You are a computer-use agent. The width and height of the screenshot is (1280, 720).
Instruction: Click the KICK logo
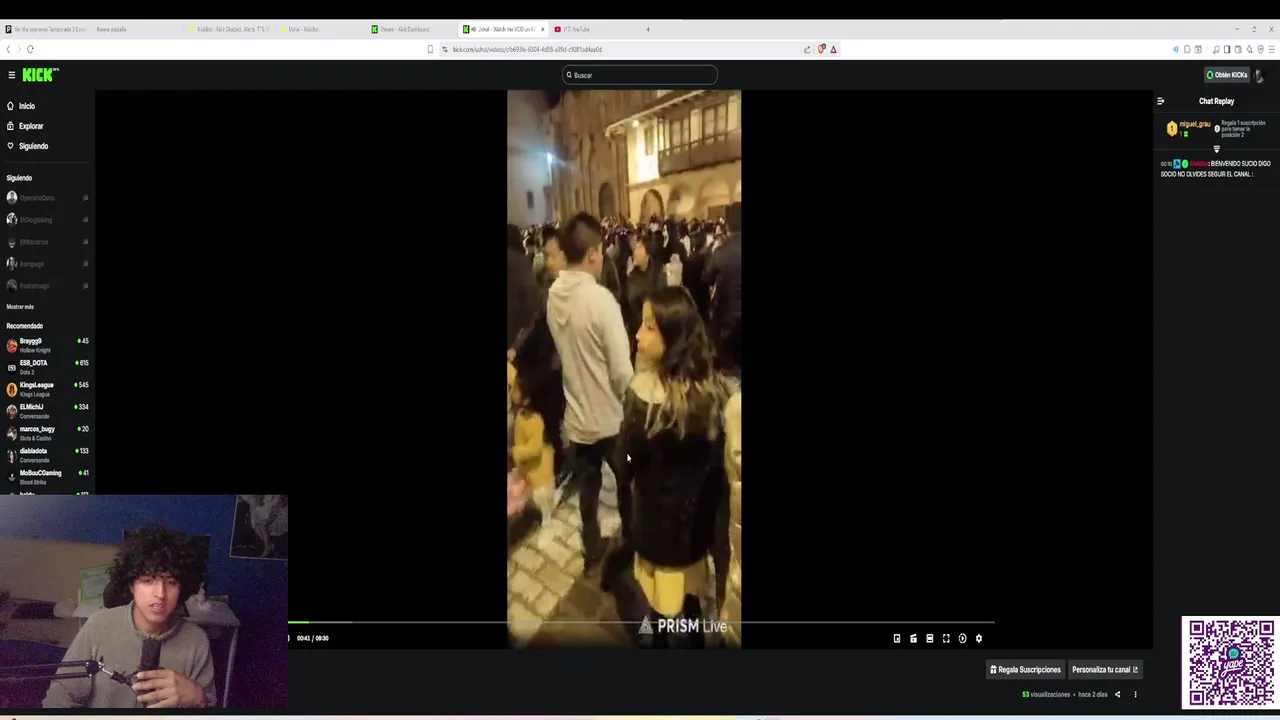[40, 75]
